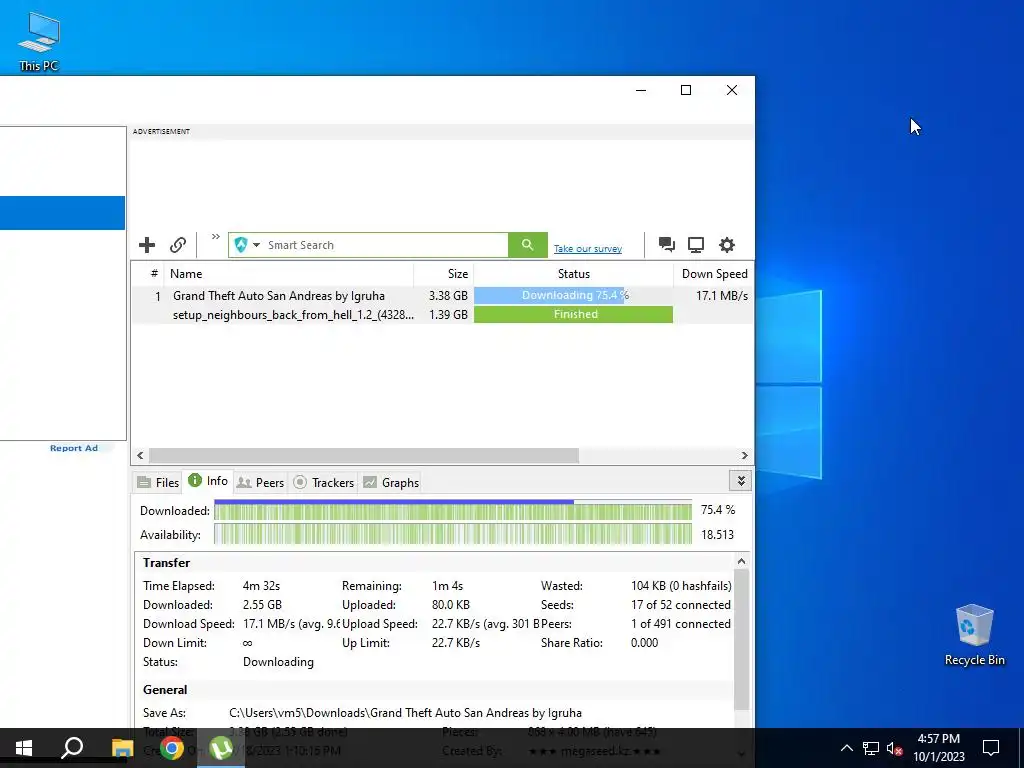Screen dimensions: 1024x768
Task: Click the Remaining 1m 4s value
Action: (447, 586)
